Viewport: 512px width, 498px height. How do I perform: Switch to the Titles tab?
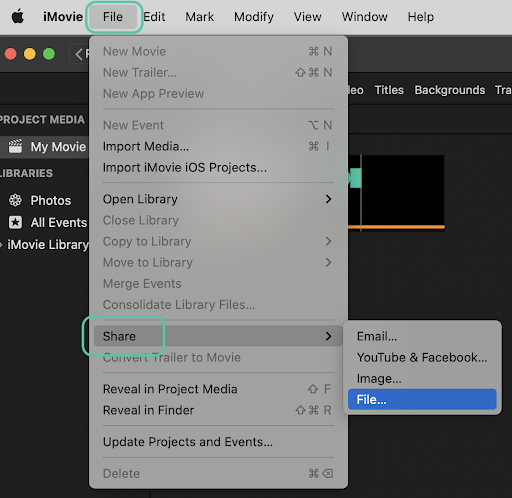389,90
